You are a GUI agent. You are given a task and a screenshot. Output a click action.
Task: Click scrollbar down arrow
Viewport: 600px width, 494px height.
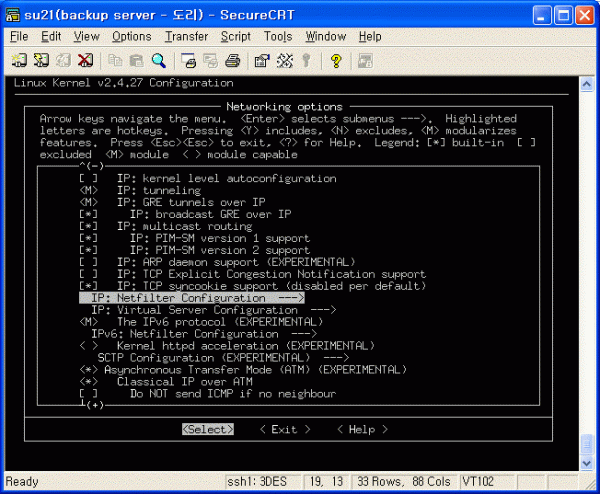586,463
